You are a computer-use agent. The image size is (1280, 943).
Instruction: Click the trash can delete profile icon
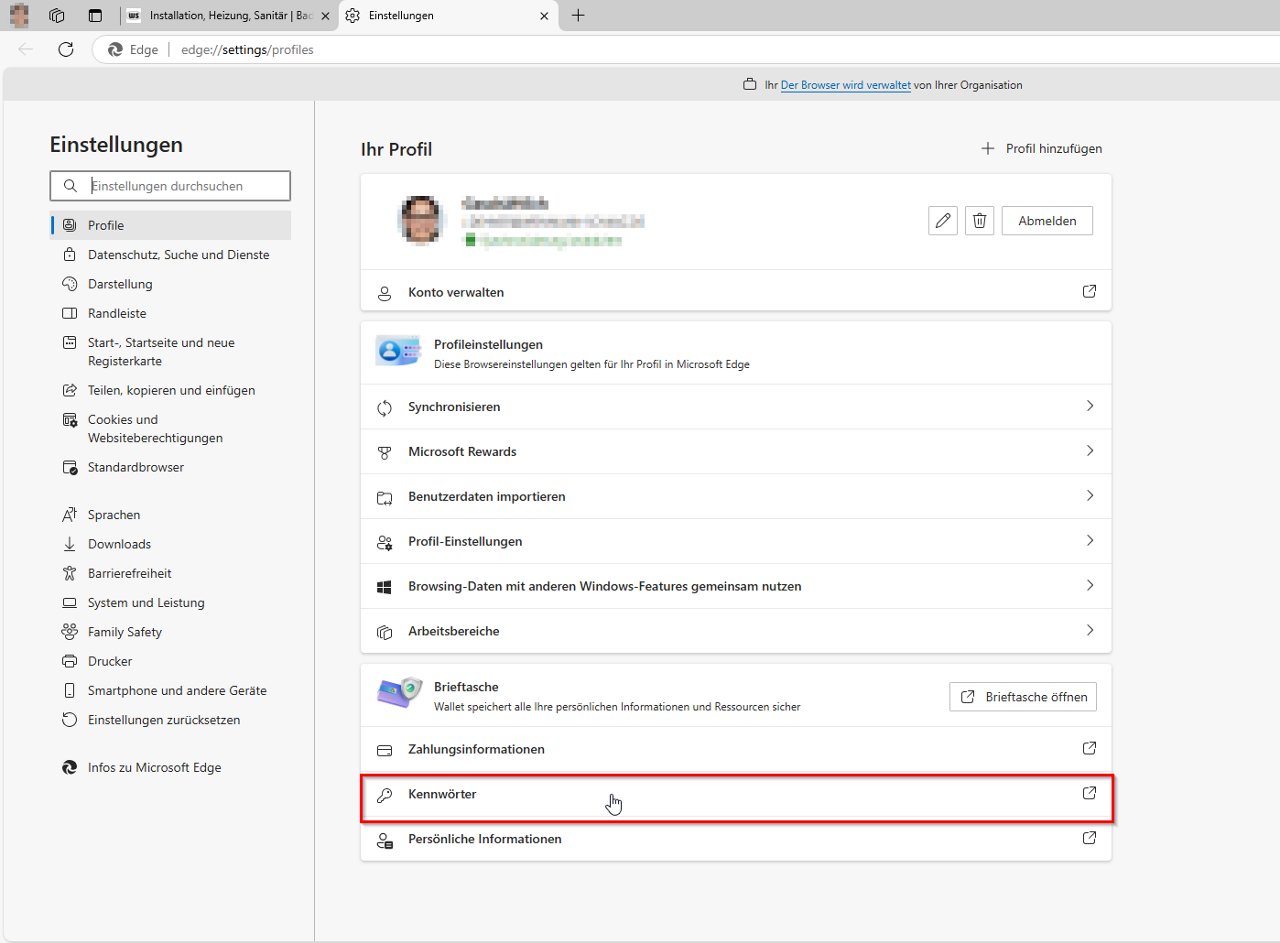click(980, 221)
